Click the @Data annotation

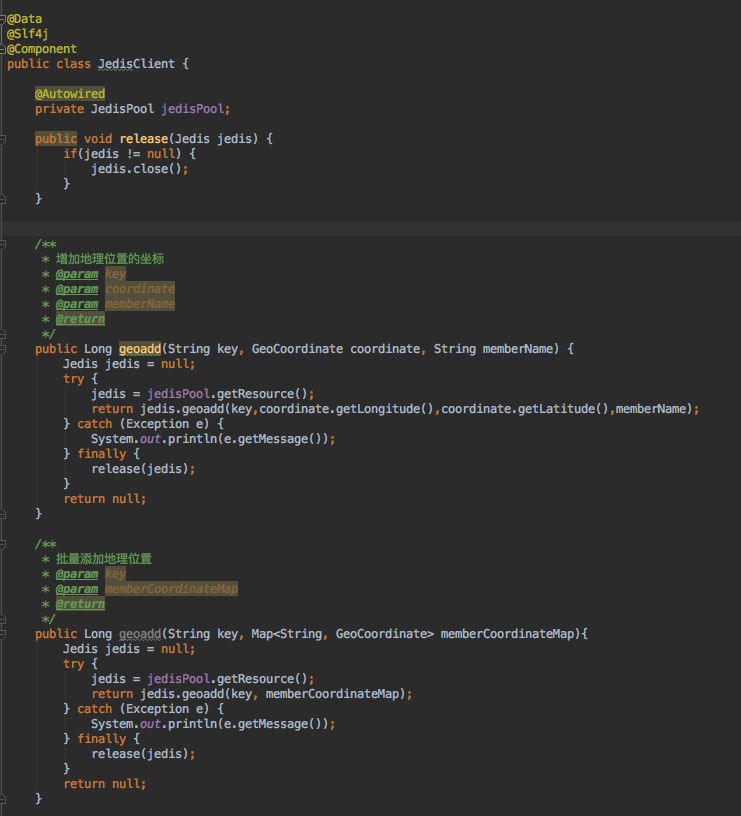tap(24, 19)
